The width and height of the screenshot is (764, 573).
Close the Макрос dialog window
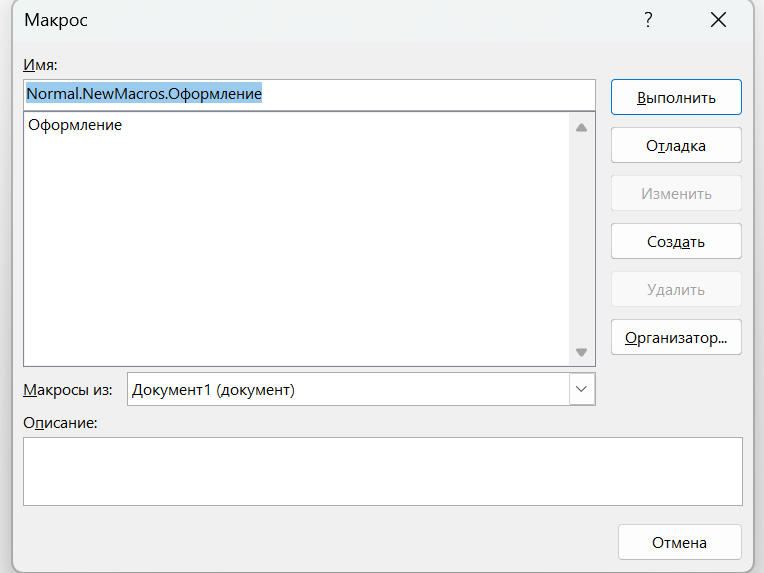pos(717,19)
